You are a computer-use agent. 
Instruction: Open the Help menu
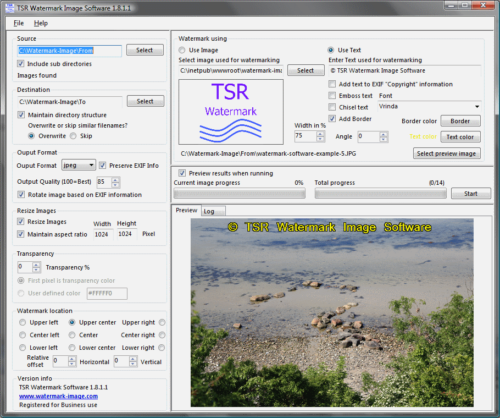coord(41,23)
